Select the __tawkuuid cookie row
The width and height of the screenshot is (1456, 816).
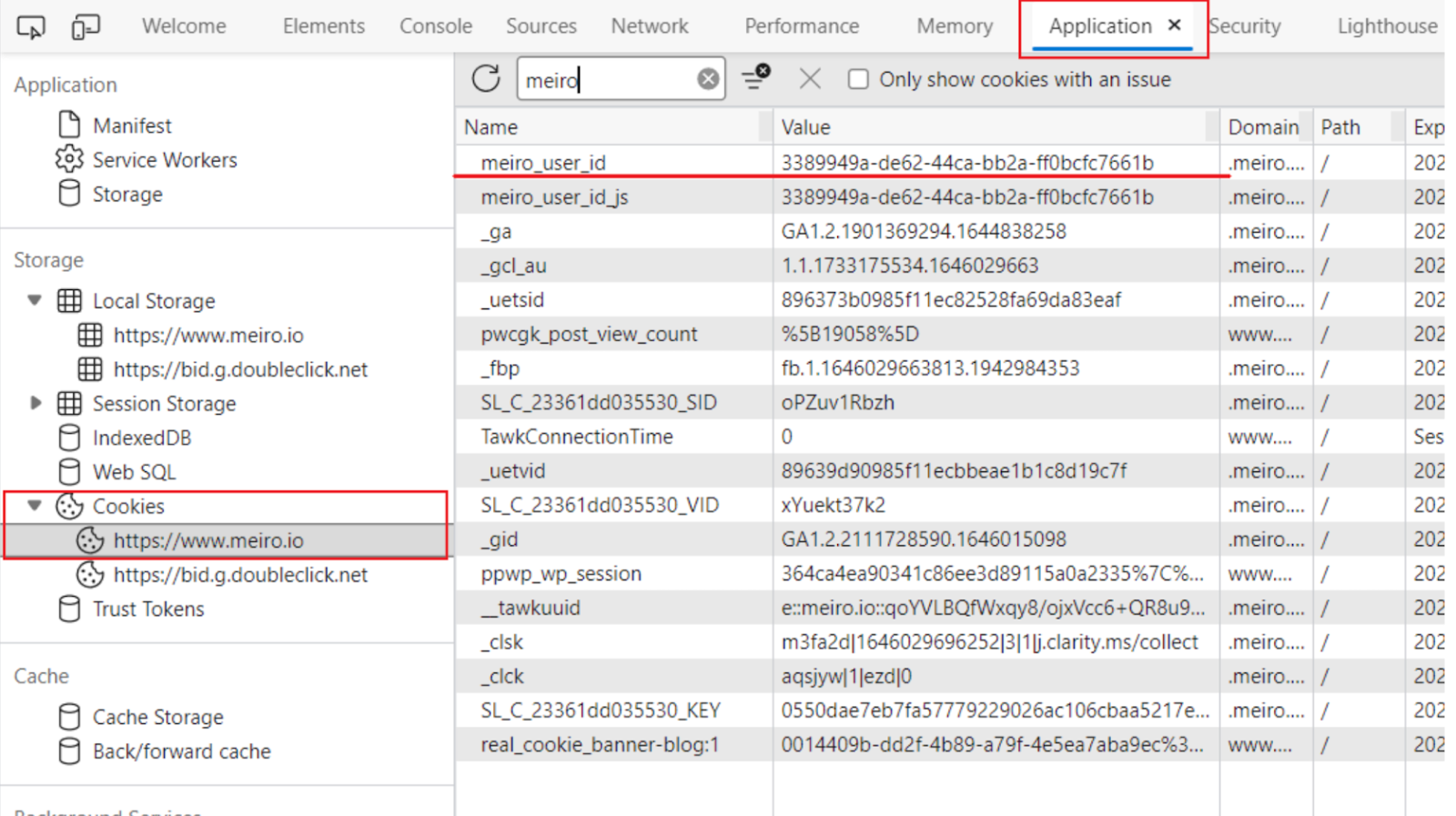949,608
